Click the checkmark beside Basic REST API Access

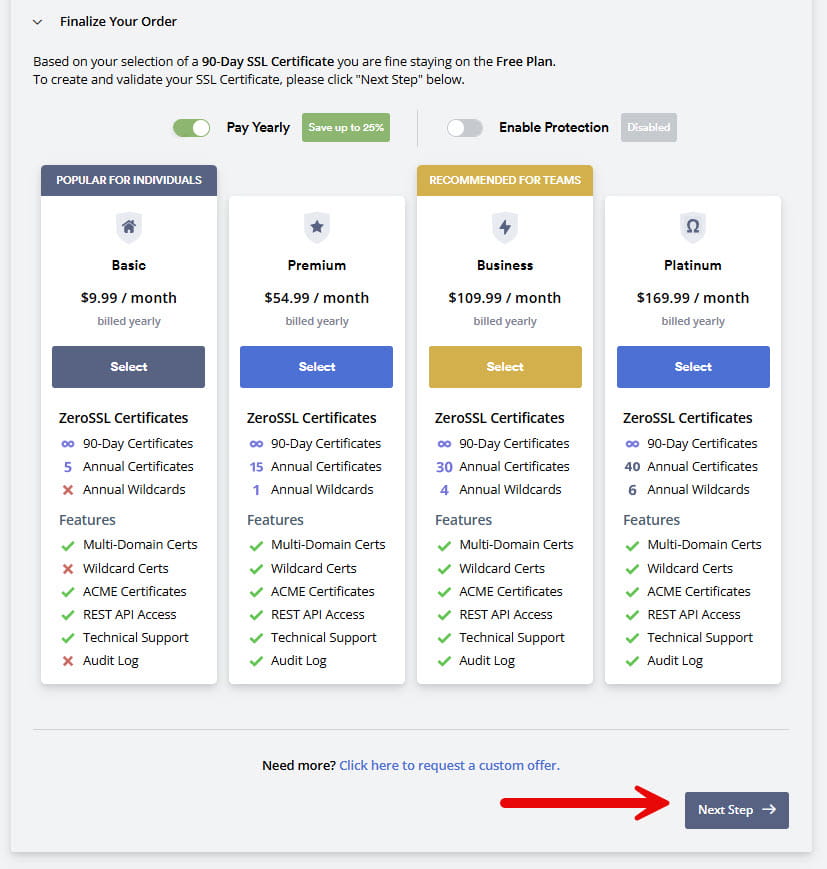coord(68,615)
